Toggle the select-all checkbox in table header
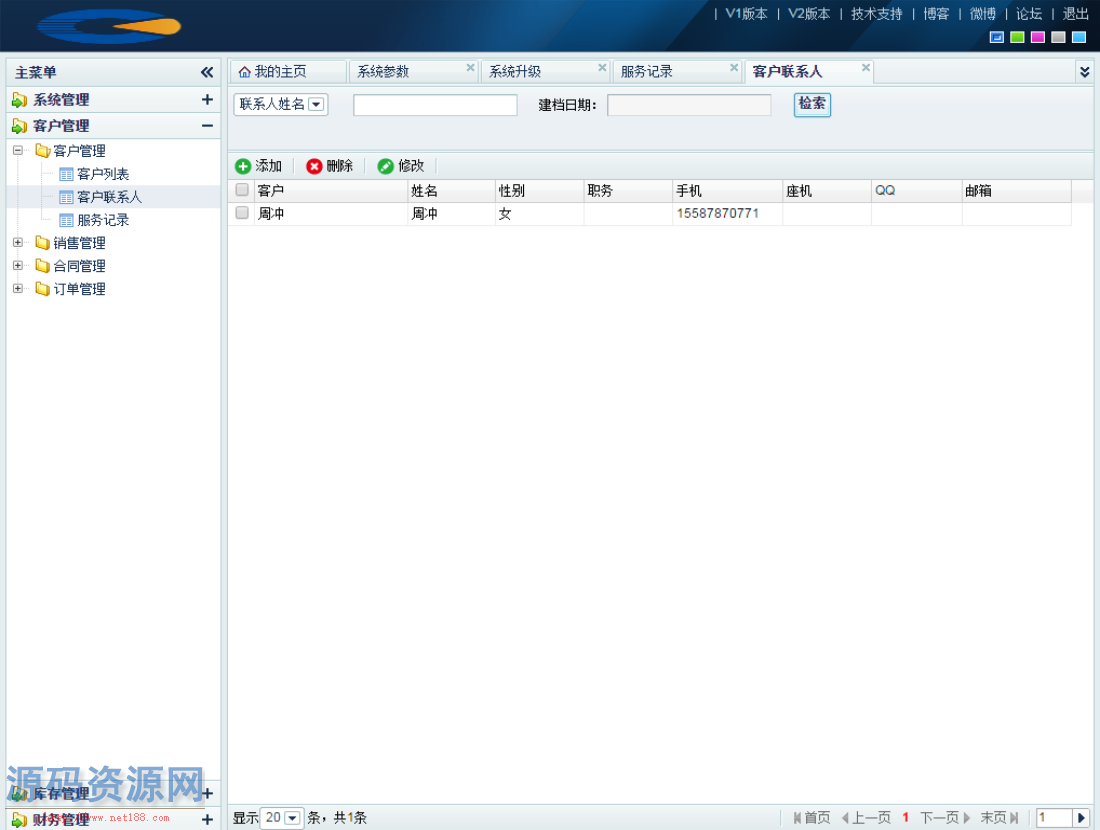 click(240, 190)
